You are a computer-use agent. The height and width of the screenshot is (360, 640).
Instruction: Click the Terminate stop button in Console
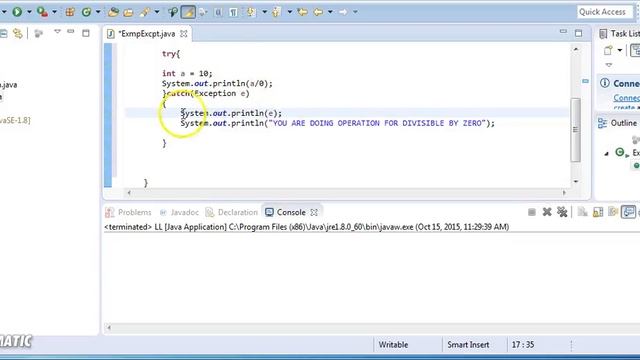click(x=531, y=212)
